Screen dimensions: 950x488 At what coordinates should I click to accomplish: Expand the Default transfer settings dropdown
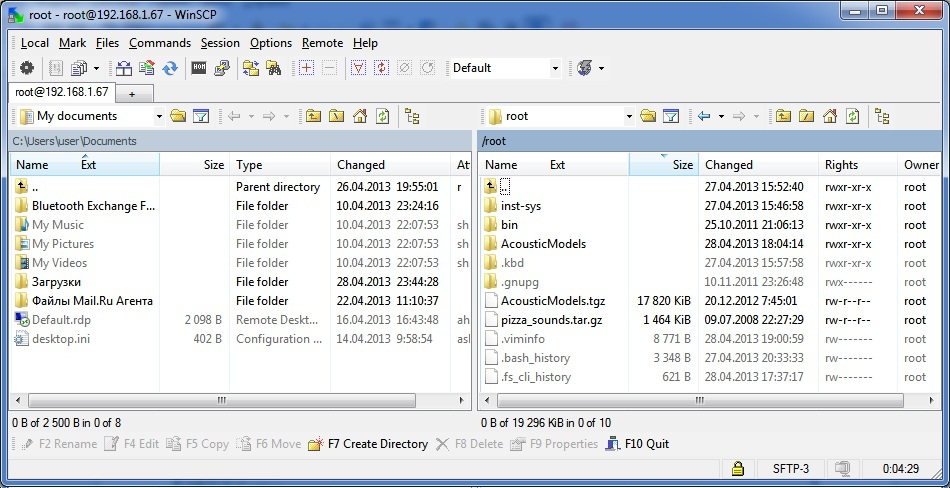coord(555,69)
